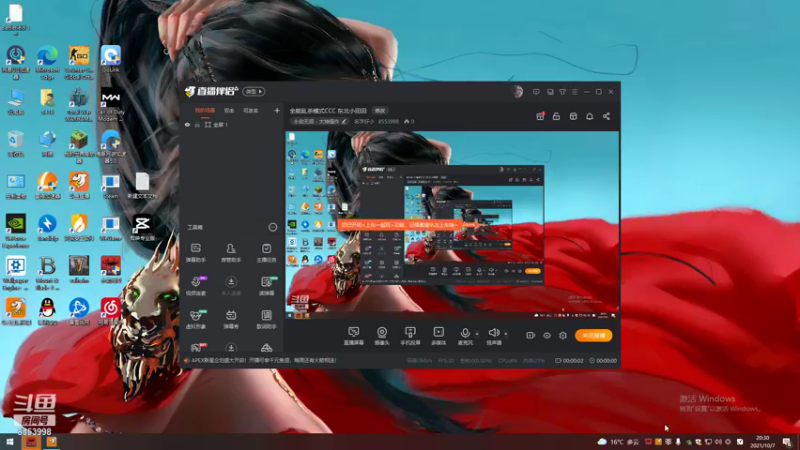Open the mode switch pill next to the logo

point(254,91)
